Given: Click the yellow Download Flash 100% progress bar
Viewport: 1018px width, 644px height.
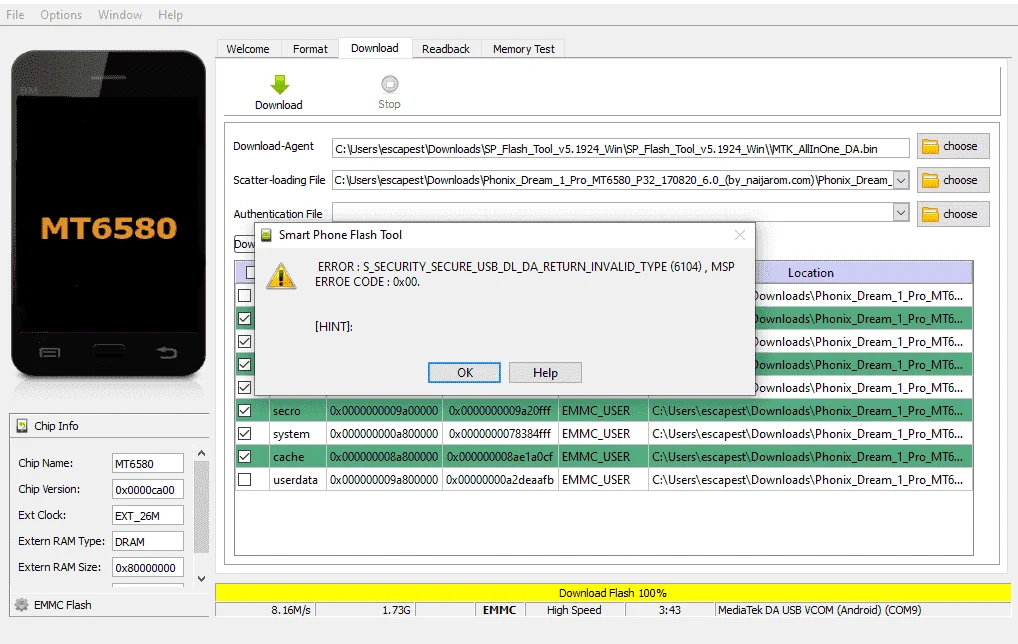Looking at the screenshot, I should coord(613,593).
